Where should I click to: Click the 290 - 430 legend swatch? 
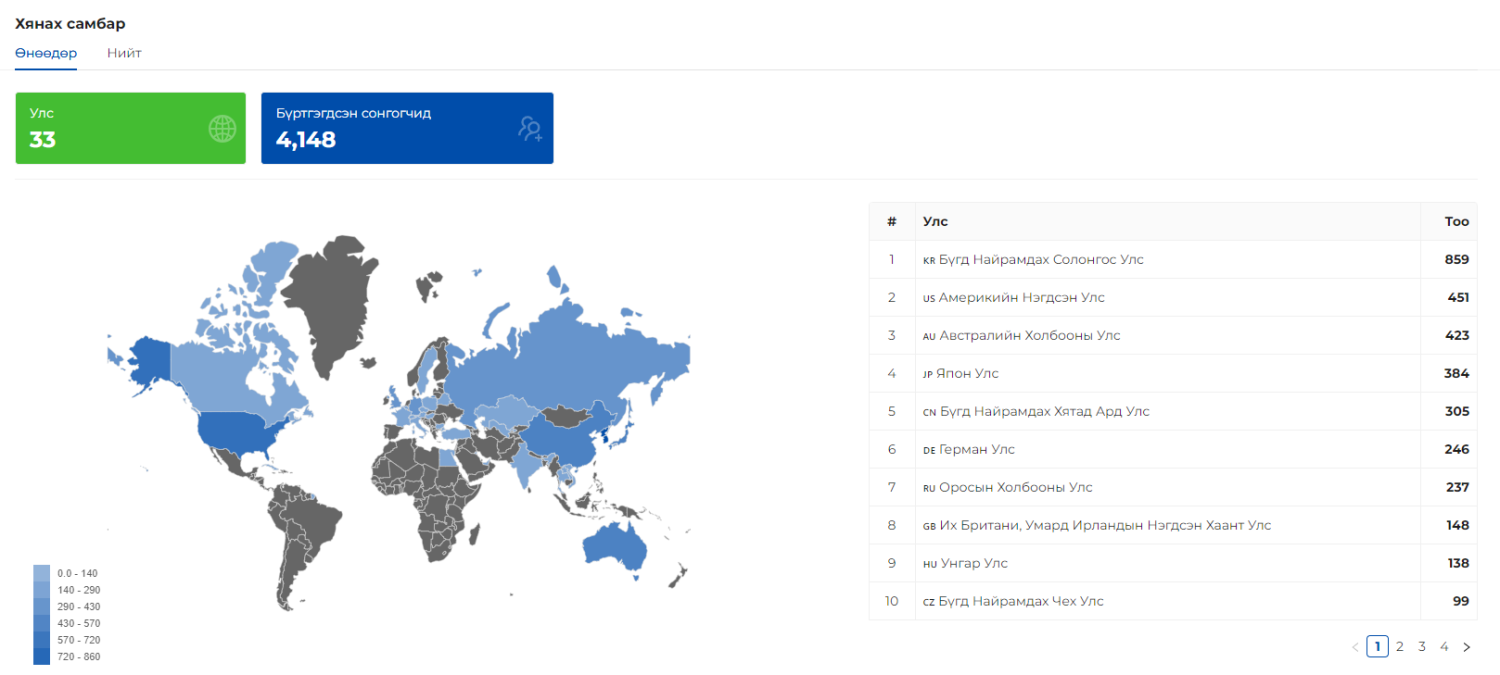41,607
